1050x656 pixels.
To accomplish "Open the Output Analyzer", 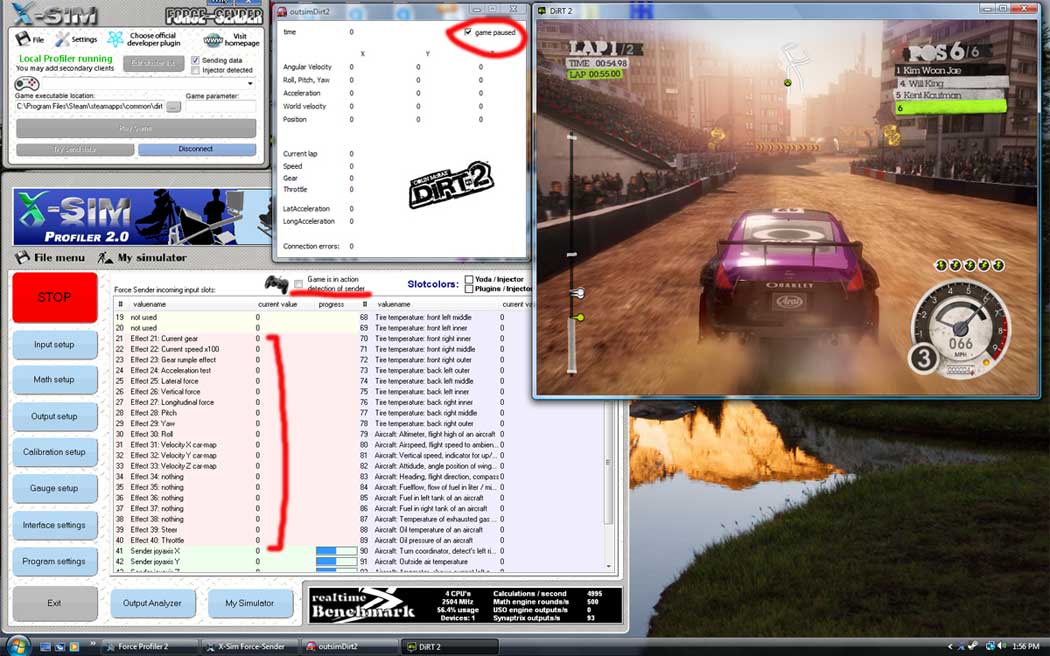I will tap(152, 603).
